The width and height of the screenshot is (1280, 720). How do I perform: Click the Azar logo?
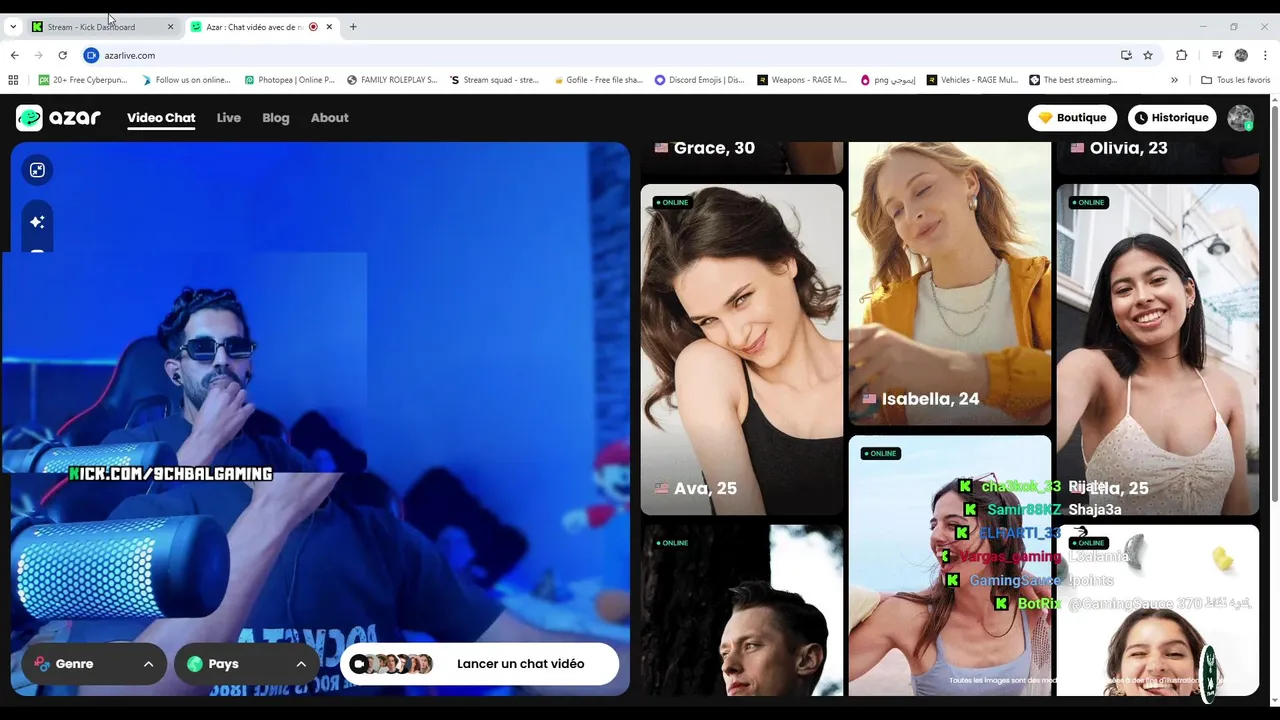(58, 118)
